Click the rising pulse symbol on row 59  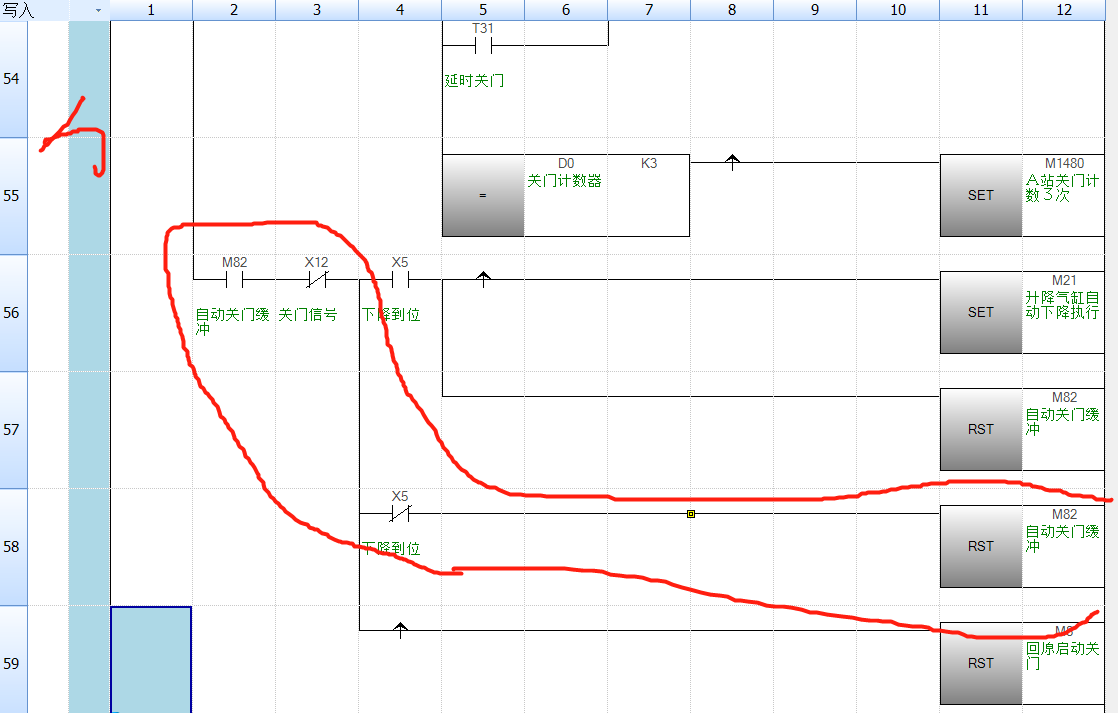pyautogui.click(x=400, y=630)
